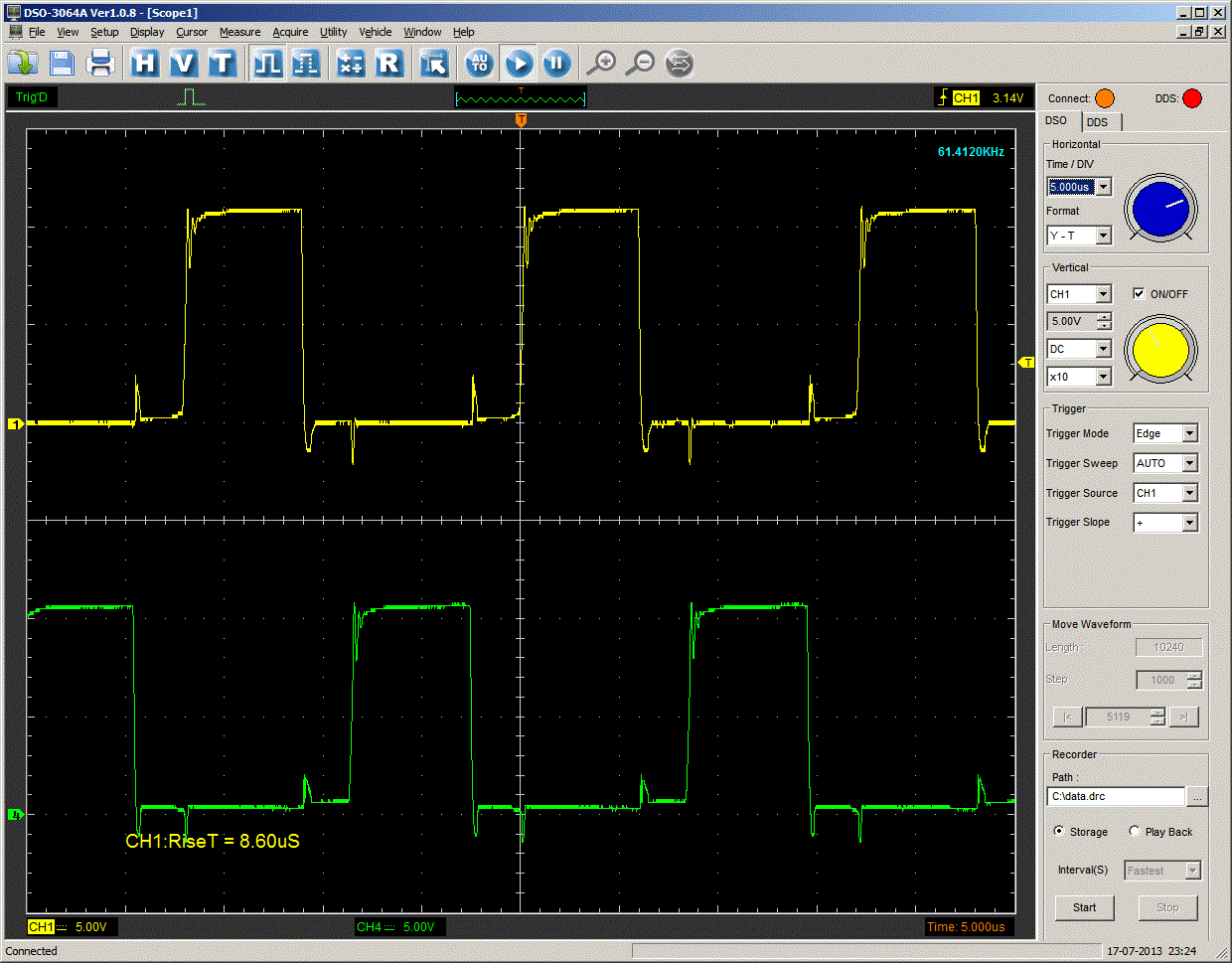
Task: Select the Play Back radio button
Action: click(x=1135, y=831)
